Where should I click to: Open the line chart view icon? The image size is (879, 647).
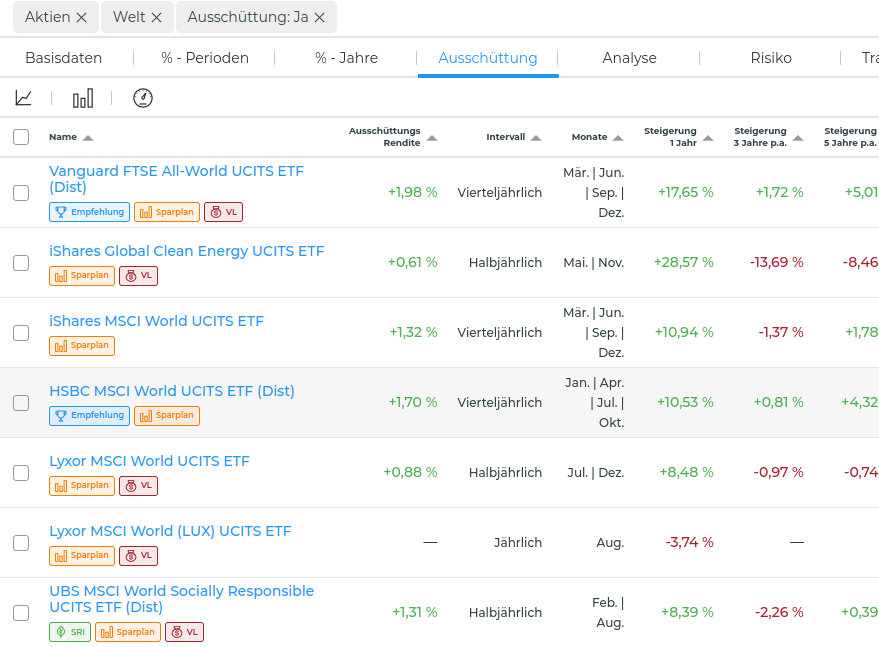coord(24,98)
